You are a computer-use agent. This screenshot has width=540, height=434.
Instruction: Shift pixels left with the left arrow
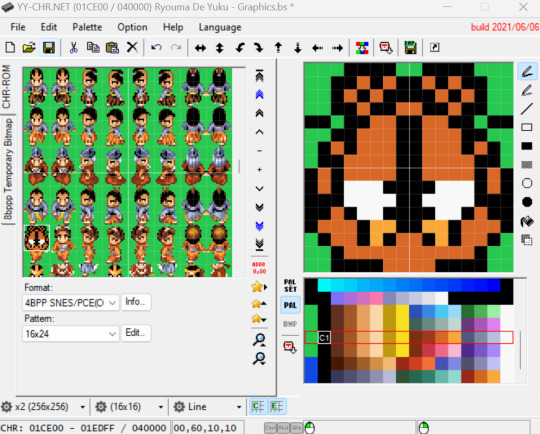[318, 48]
